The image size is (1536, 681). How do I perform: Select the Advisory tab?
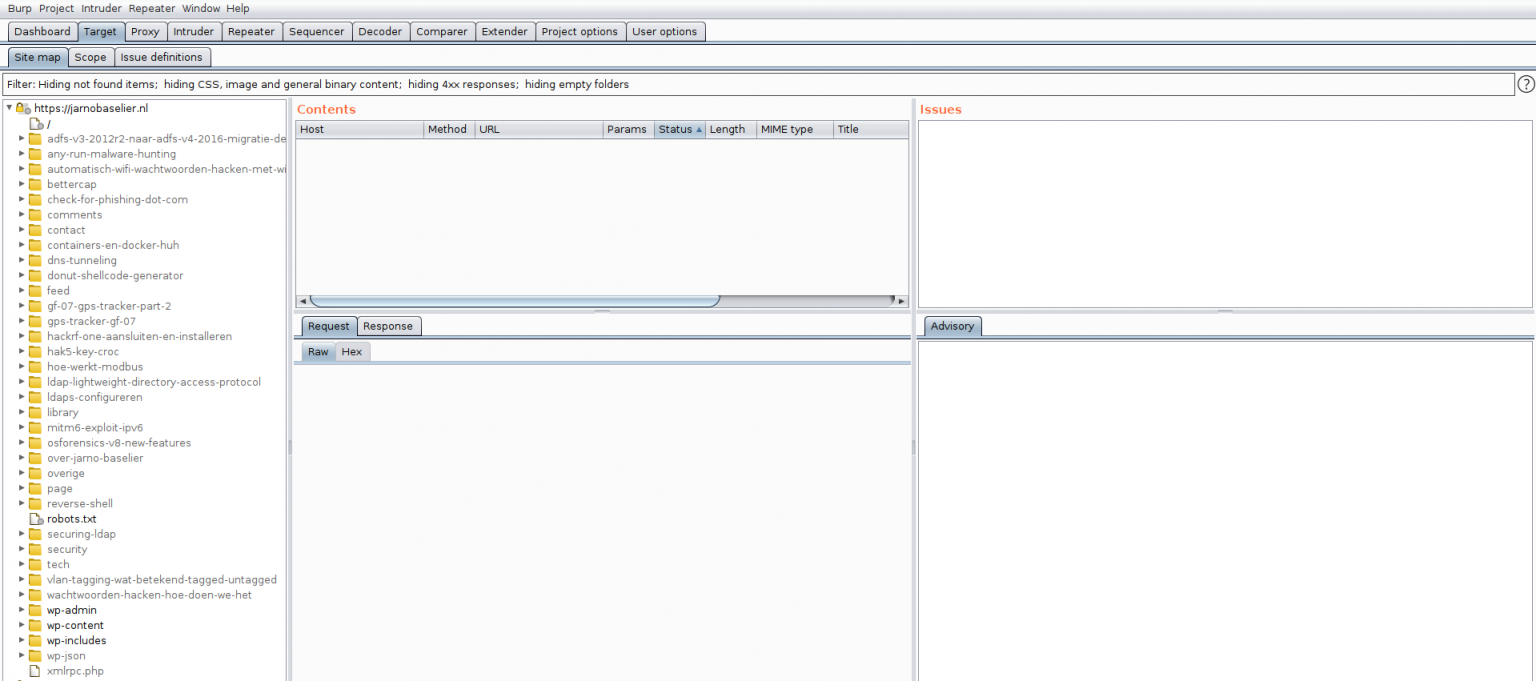coord(952,326)
